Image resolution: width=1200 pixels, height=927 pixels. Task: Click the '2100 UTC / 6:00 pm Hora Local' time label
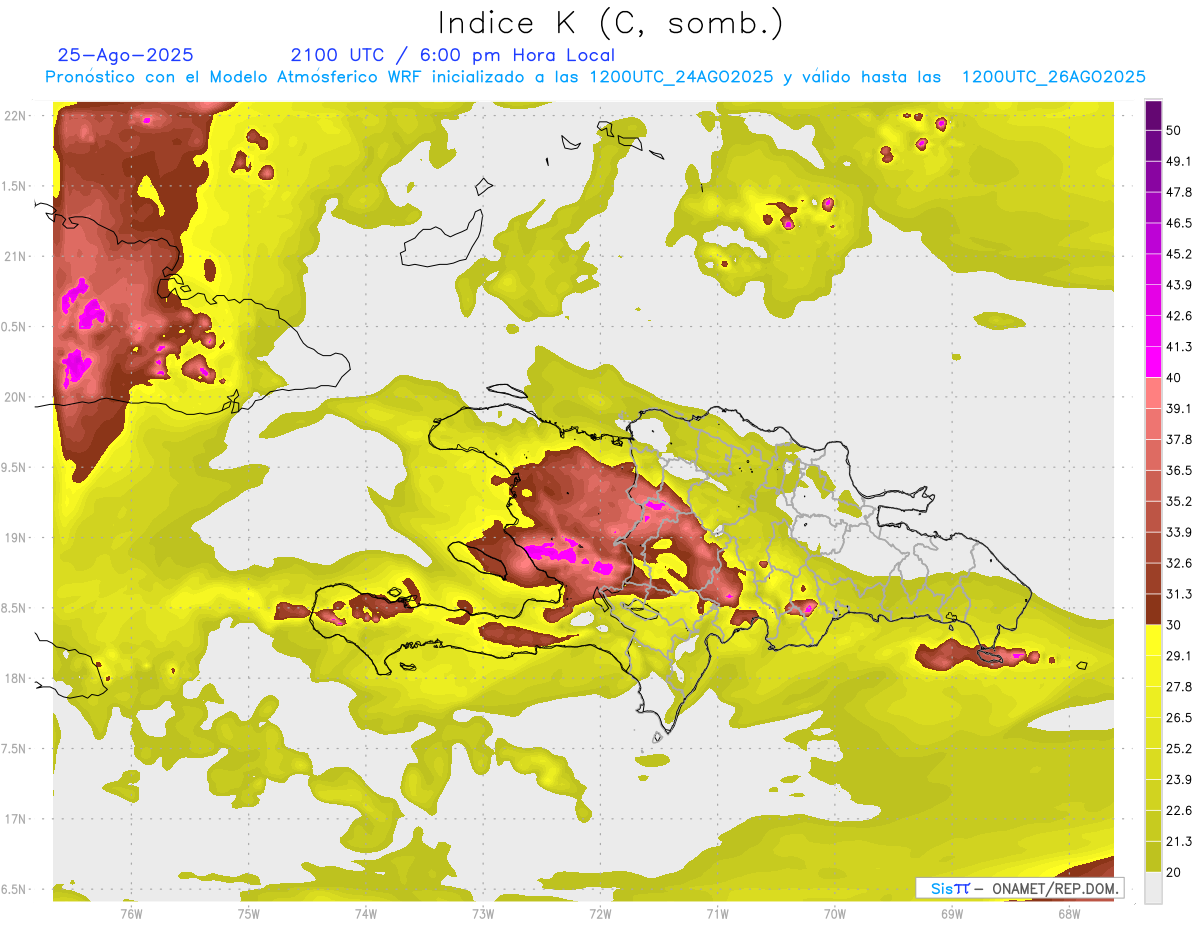coord(453,55)
